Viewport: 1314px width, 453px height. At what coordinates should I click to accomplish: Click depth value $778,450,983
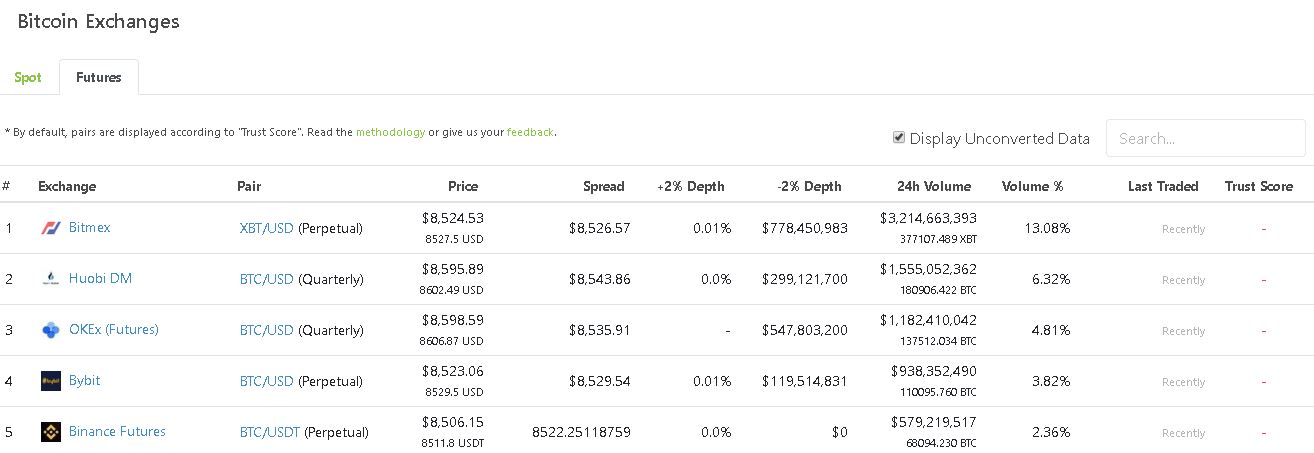pos(805,228)
